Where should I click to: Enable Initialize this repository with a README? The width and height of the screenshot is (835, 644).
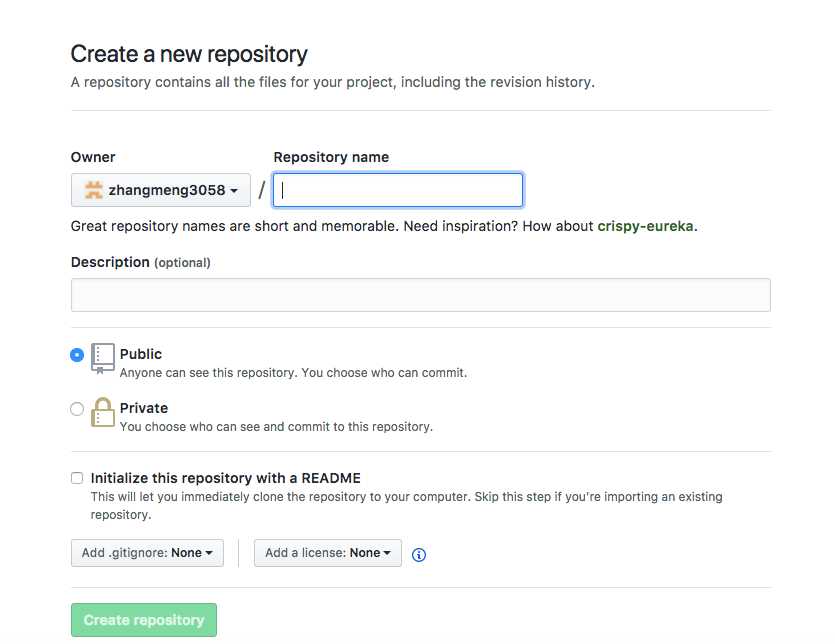pos(77,478)
